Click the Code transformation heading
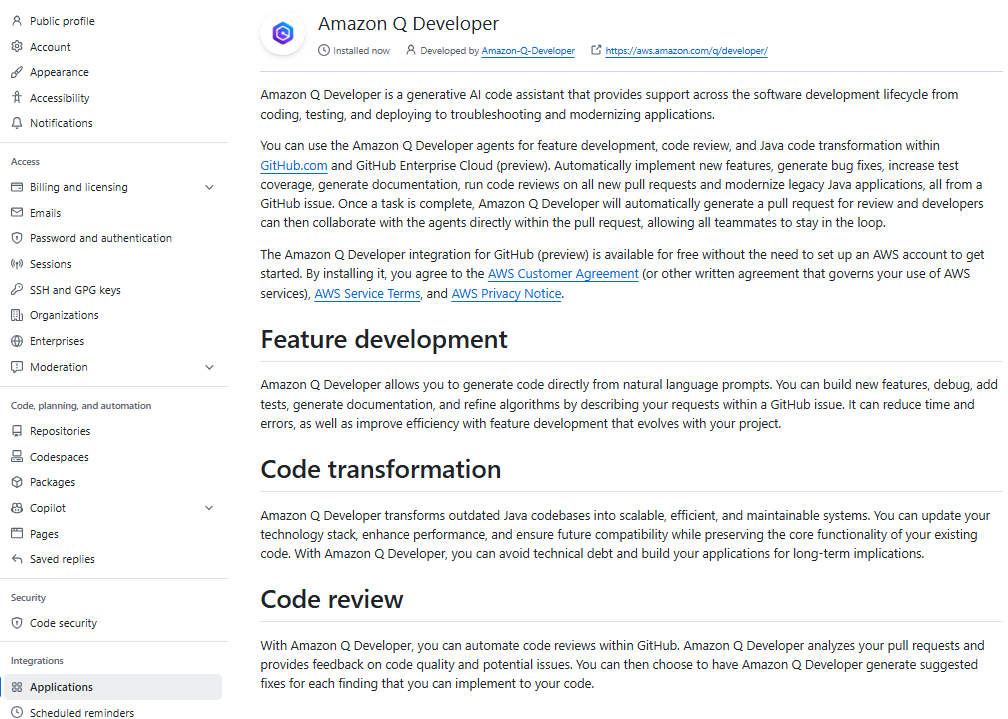The image size is (1008, 719). coord(381,469)
